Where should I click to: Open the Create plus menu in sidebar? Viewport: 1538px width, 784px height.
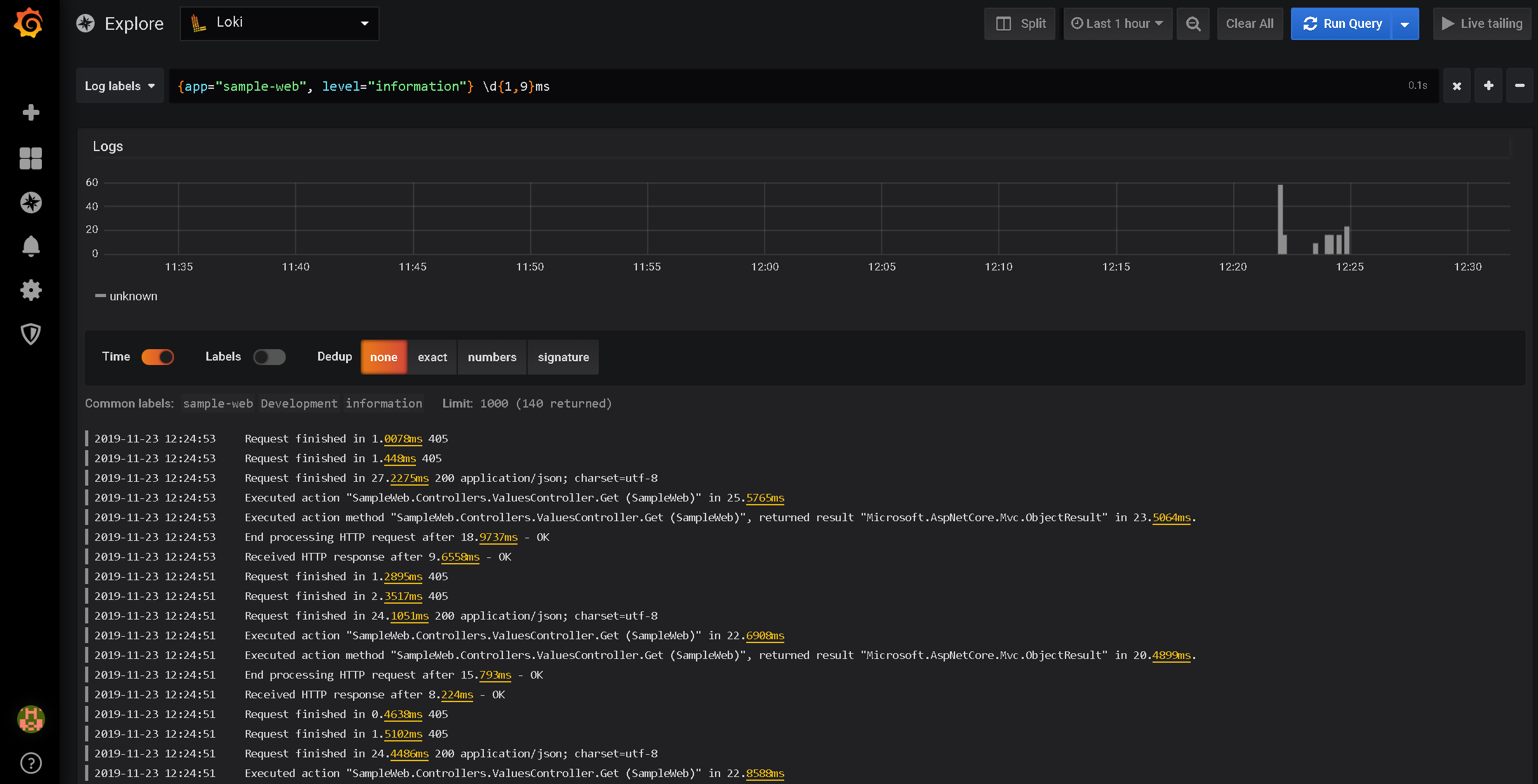[30, 112]
